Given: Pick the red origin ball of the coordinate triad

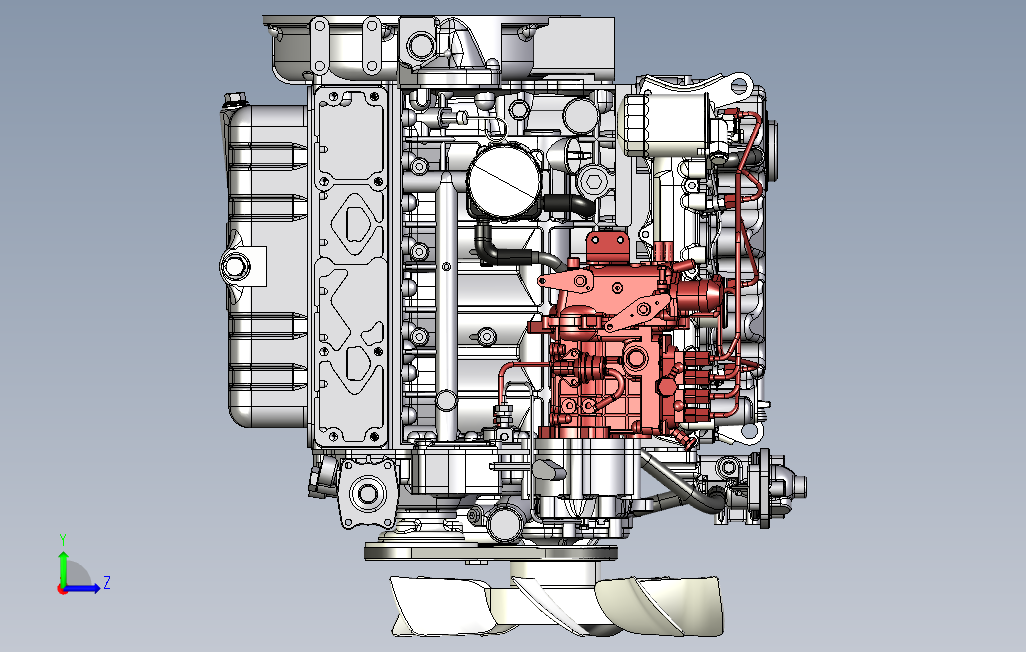Looking at the screenshot, I should (x=62, y=589).
